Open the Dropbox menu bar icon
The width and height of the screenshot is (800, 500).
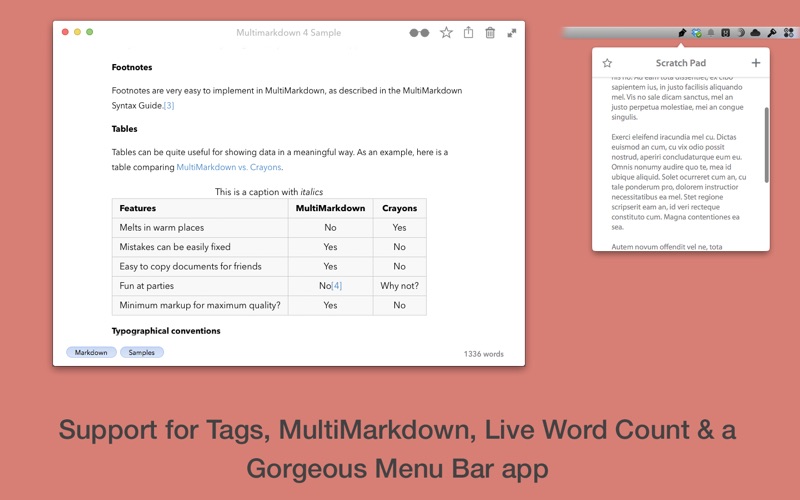point(696,33)
